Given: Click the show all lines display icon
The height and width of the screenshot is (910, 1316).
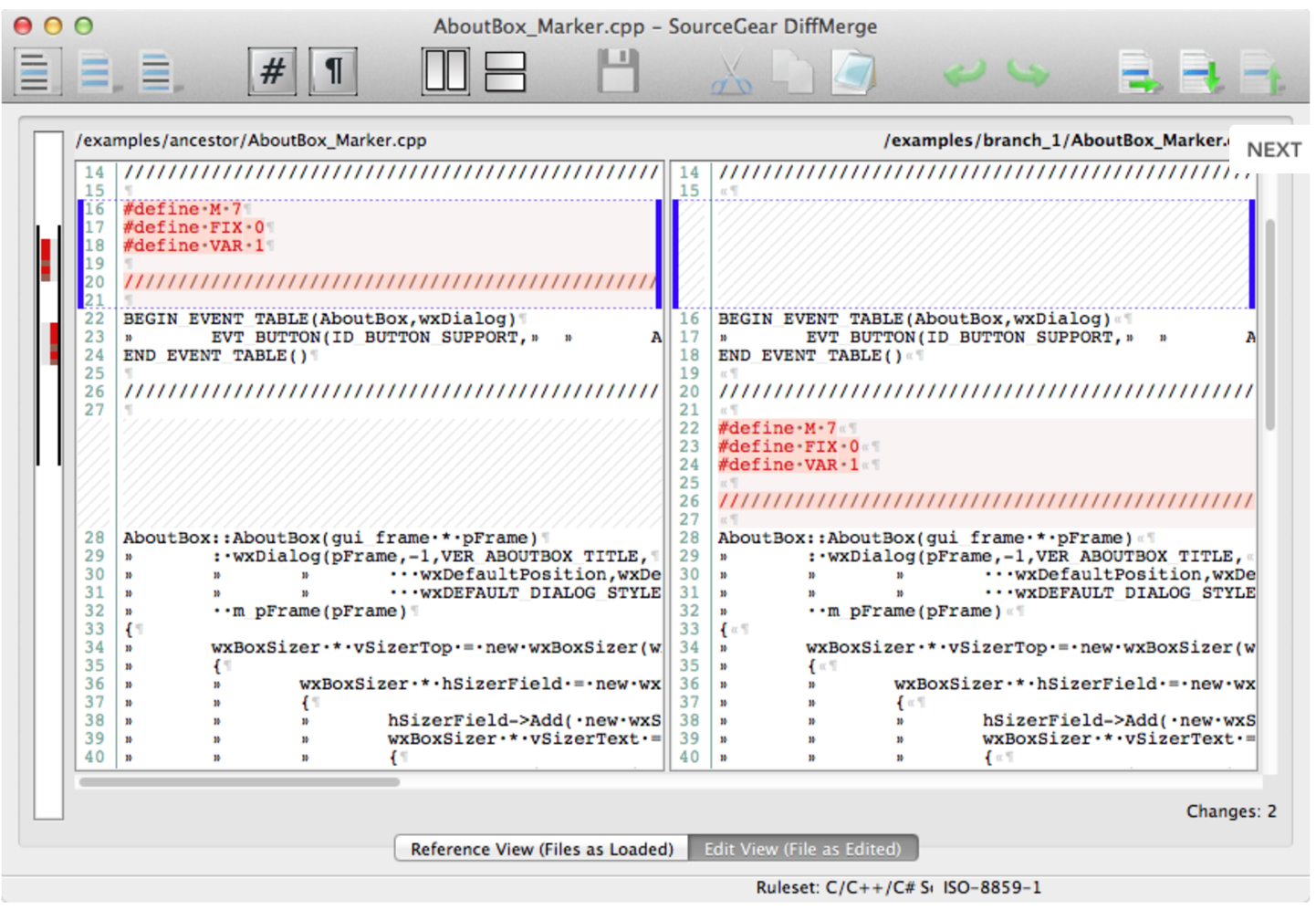Looking at the screenshot, I should (36, 72).
